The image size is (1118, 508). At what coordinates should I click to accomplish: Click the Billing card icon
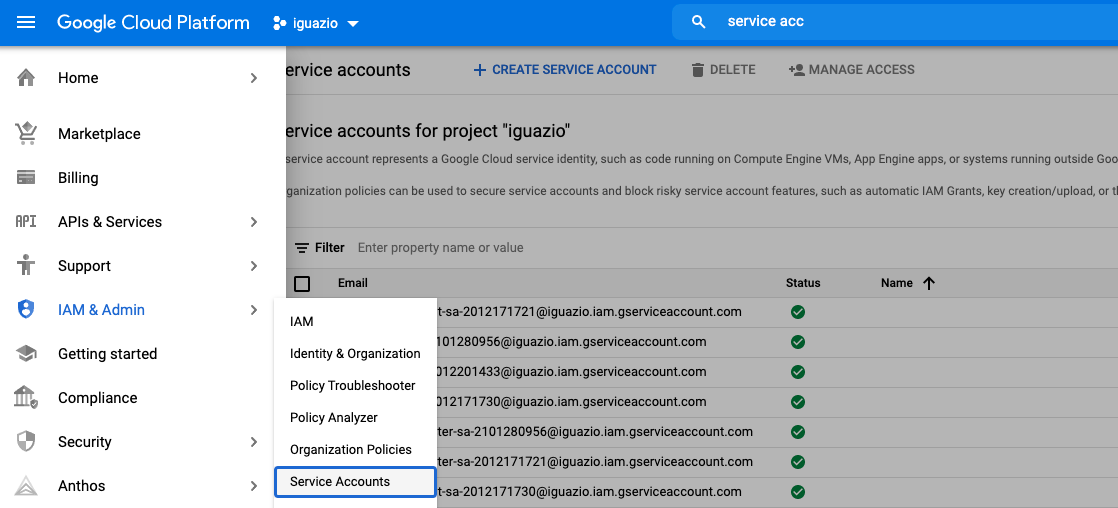pos(26,178)
